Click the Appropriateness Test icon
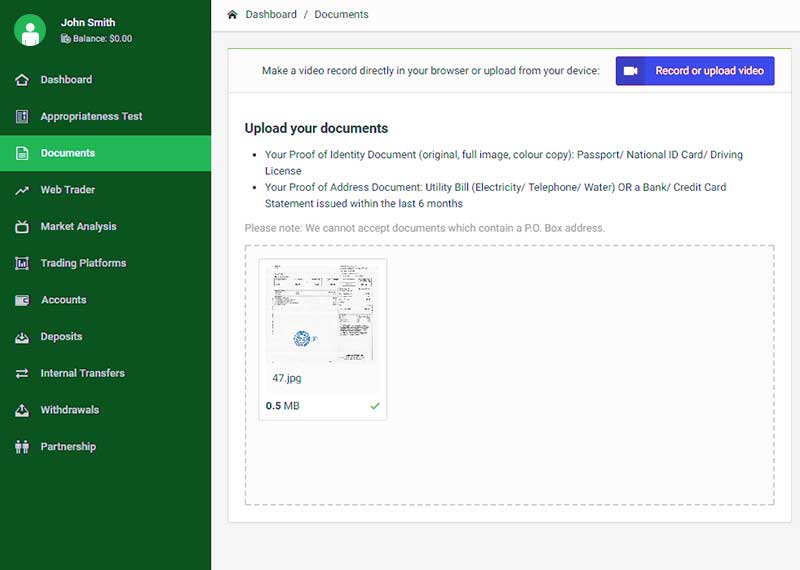 tap(22, 117)
